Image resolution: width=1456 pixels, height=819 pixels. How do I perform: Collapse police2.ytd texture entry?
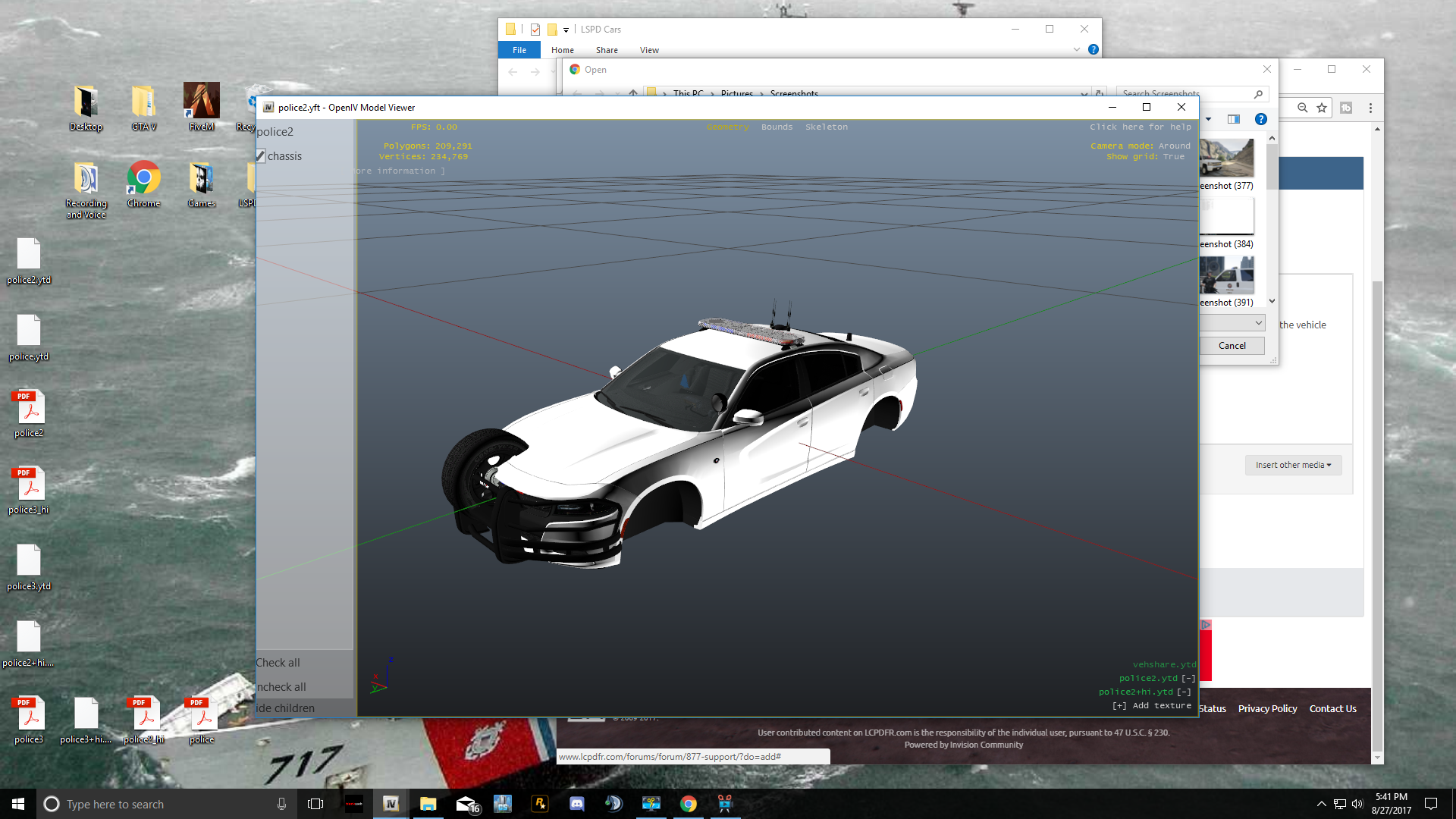tap(1188, 679)
